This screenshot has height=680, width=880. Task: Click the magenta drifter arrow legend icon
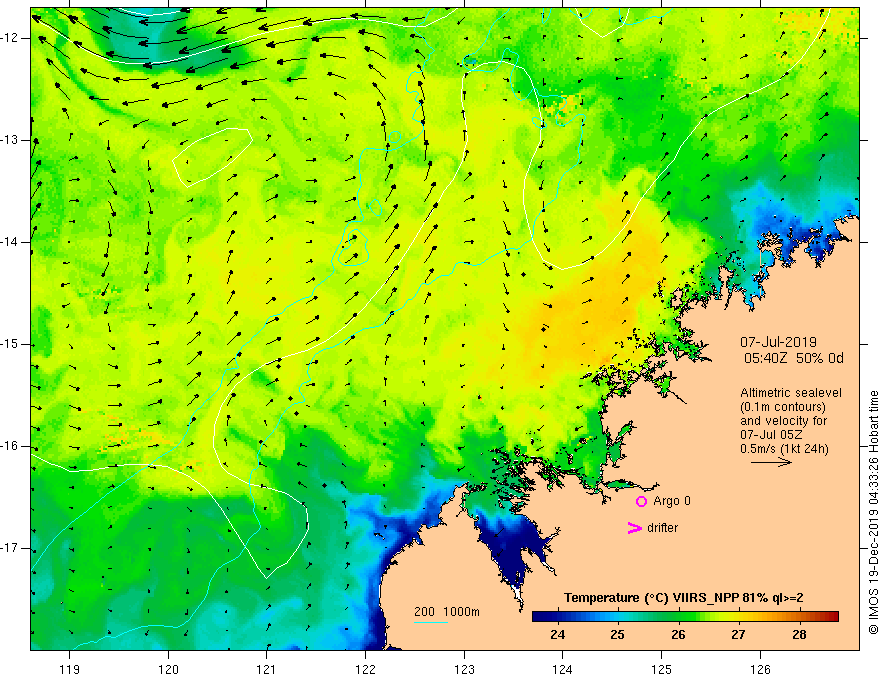click(x=635, y=528)
